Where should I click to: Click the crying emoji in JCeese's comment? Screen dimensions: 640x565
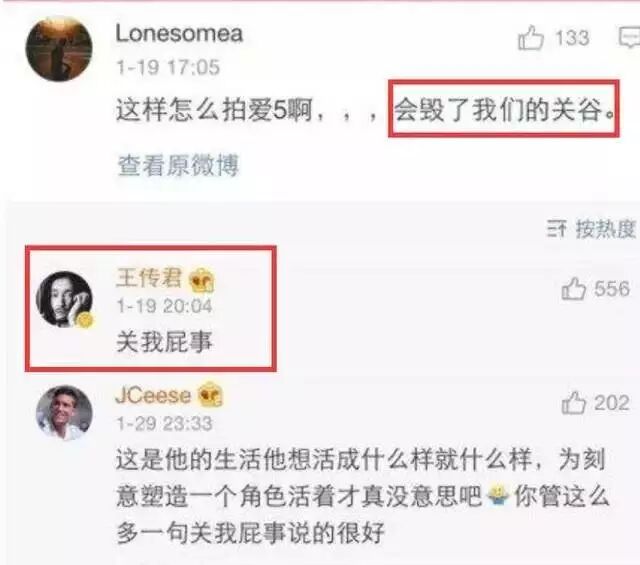[x=498, y=495]
